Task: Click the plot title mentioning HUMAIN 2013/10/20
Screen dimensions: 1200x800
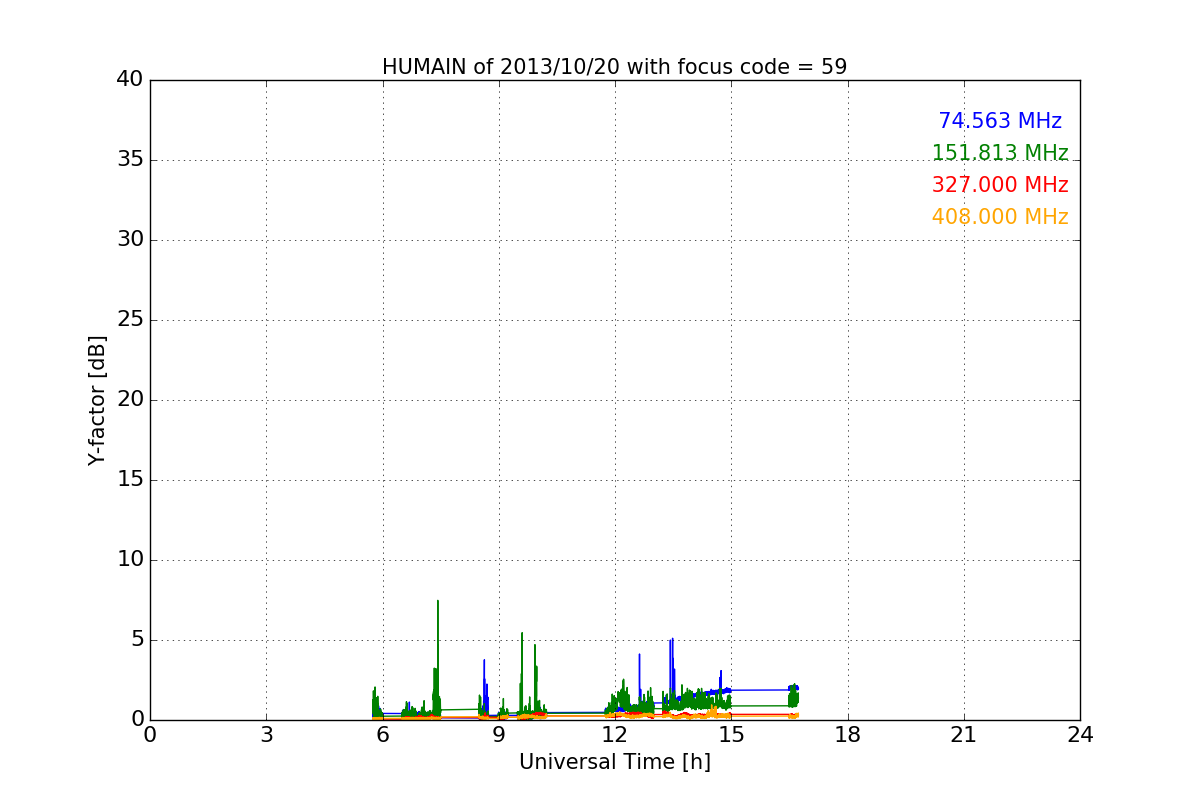Action: point(614,67)
